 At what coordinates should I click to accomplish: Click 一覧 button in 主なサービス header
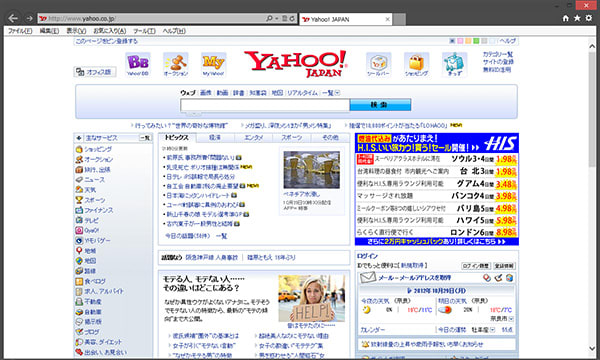click(x=145, y=138)
